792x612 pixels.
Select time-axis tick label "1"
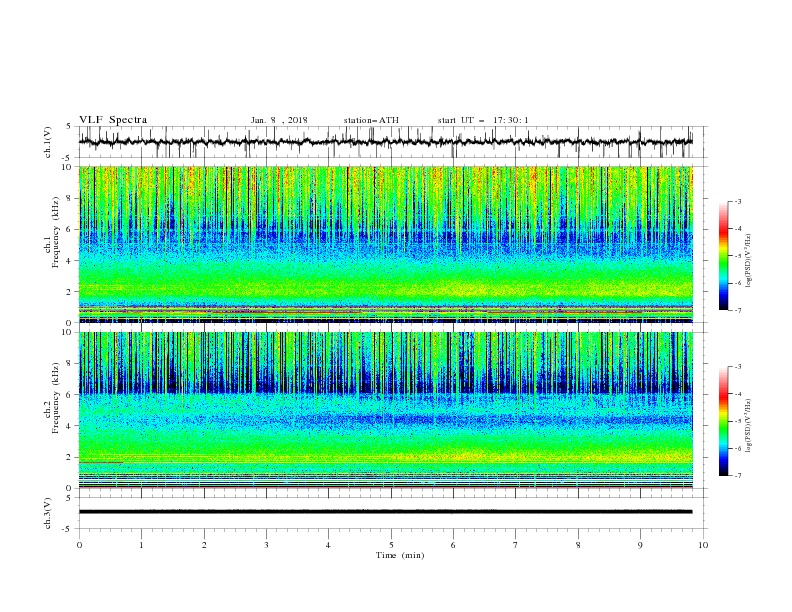pyautogui.click(x=141, y=545)
